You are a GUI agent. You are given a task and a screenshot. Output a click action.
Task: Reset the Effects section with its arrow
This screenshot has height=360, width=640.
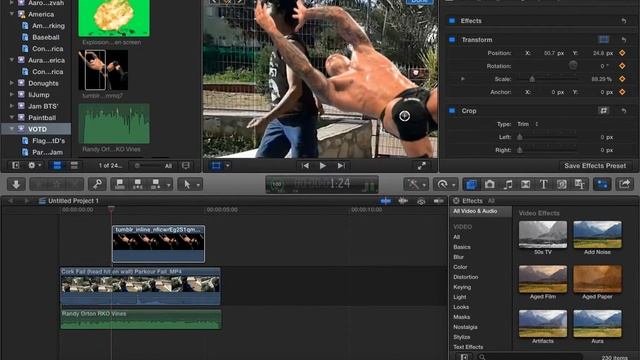(624, 21)
